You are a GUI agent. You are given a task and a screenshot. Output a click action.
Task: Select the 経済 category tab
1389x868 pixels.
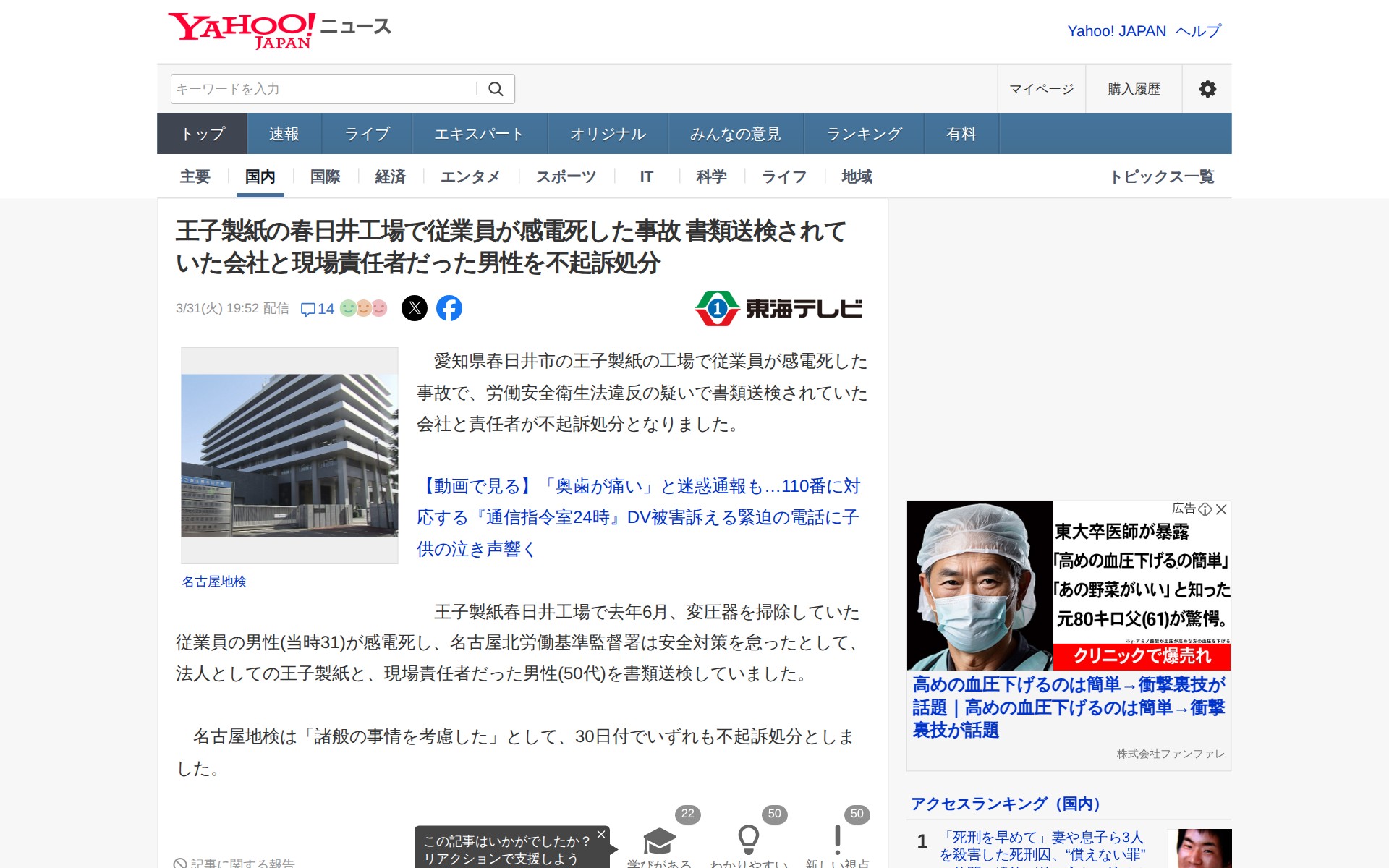pyautogui.click(x=390, y=176)
